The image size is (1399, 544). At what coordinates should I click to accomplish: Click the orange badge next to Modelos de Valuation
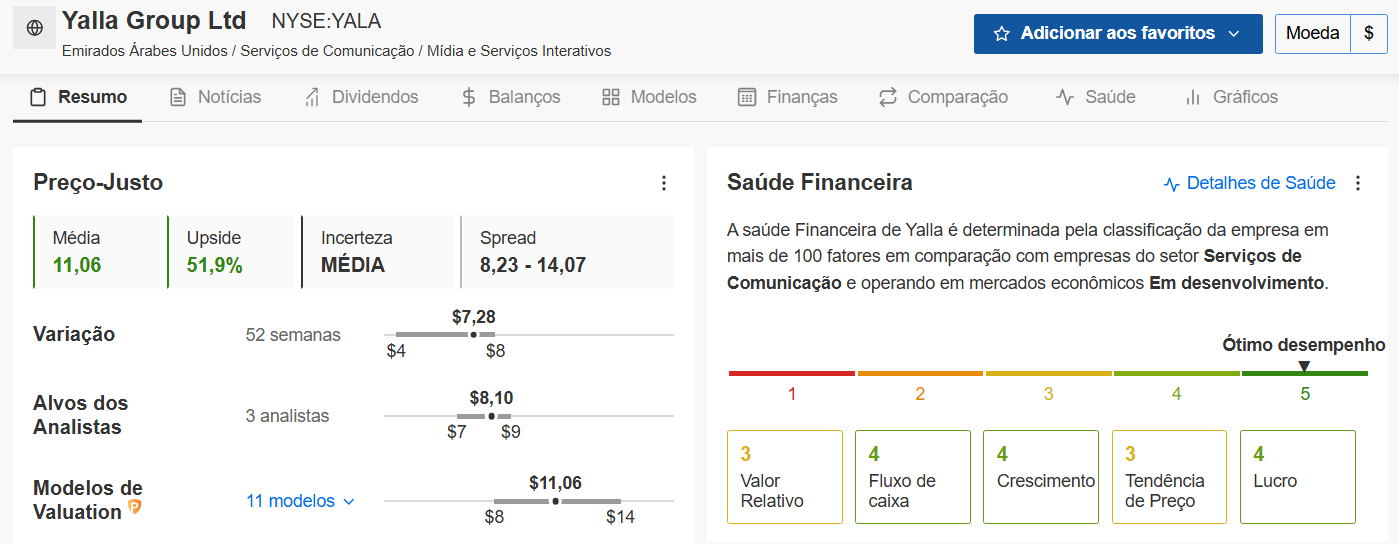pos(134,508)
